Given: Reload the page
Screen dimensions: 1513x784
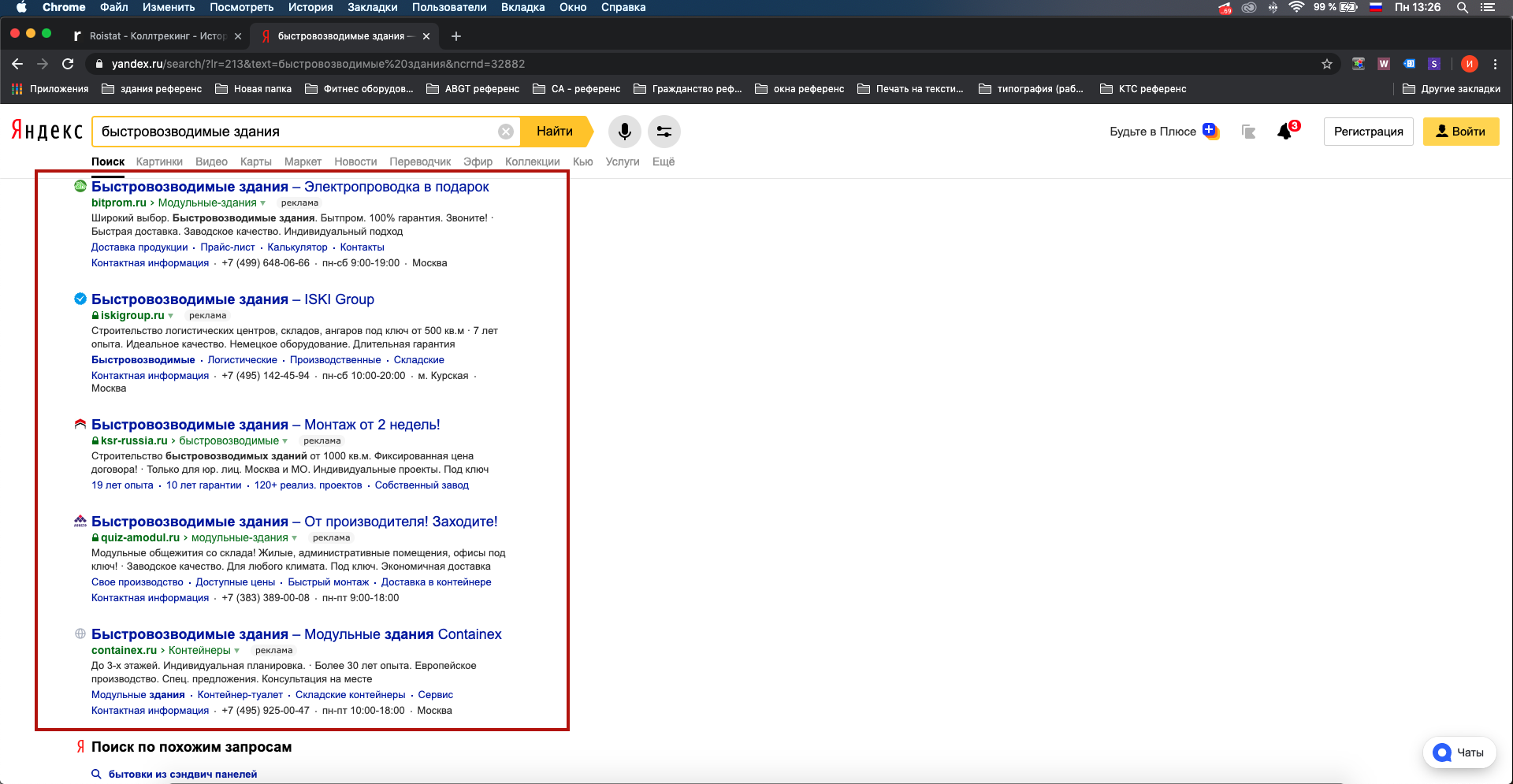Looking at the screenshot, I should [x=68, y=64].
